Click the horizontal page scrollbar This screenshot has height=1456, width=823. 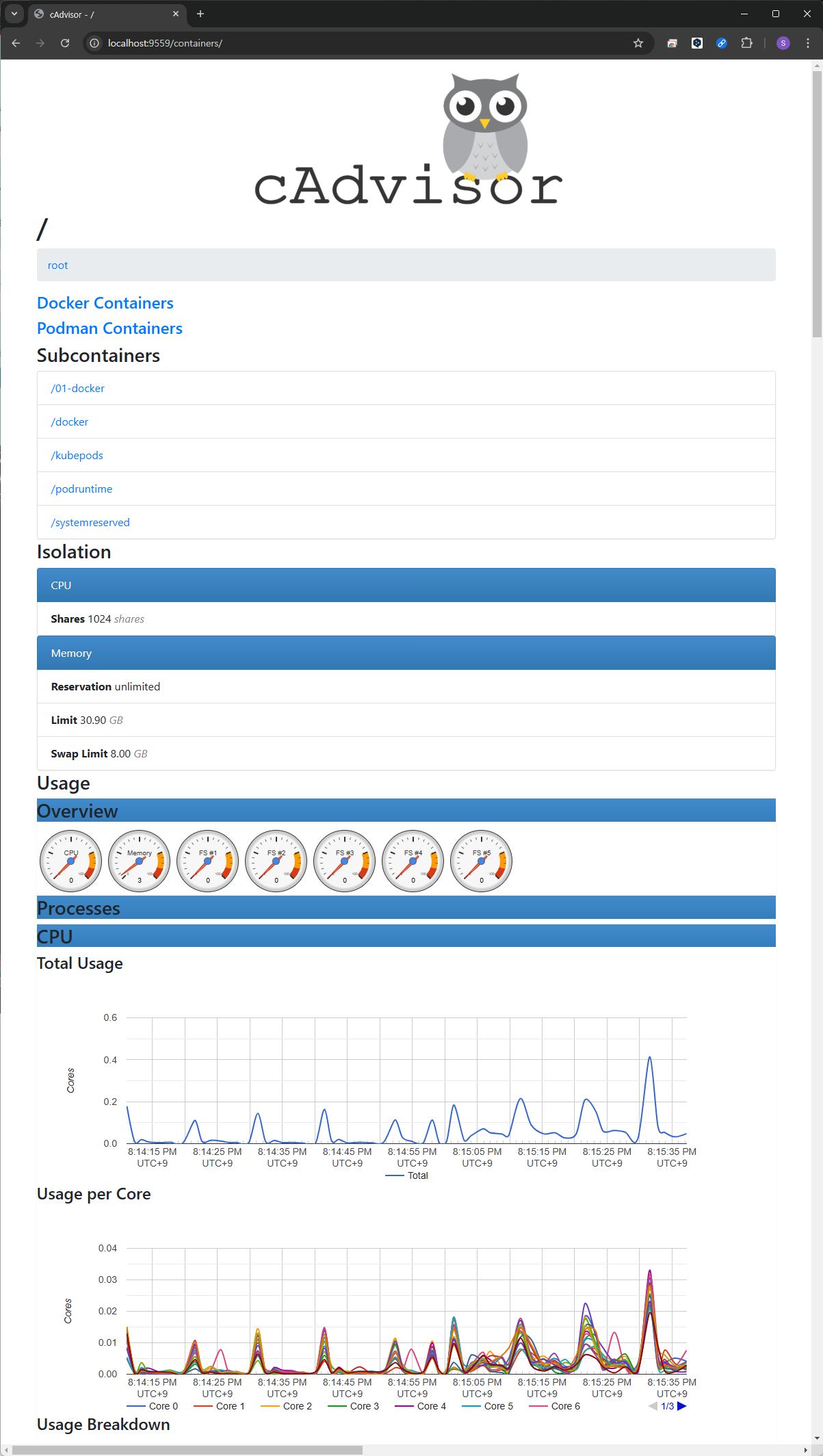coord(187,1450)
